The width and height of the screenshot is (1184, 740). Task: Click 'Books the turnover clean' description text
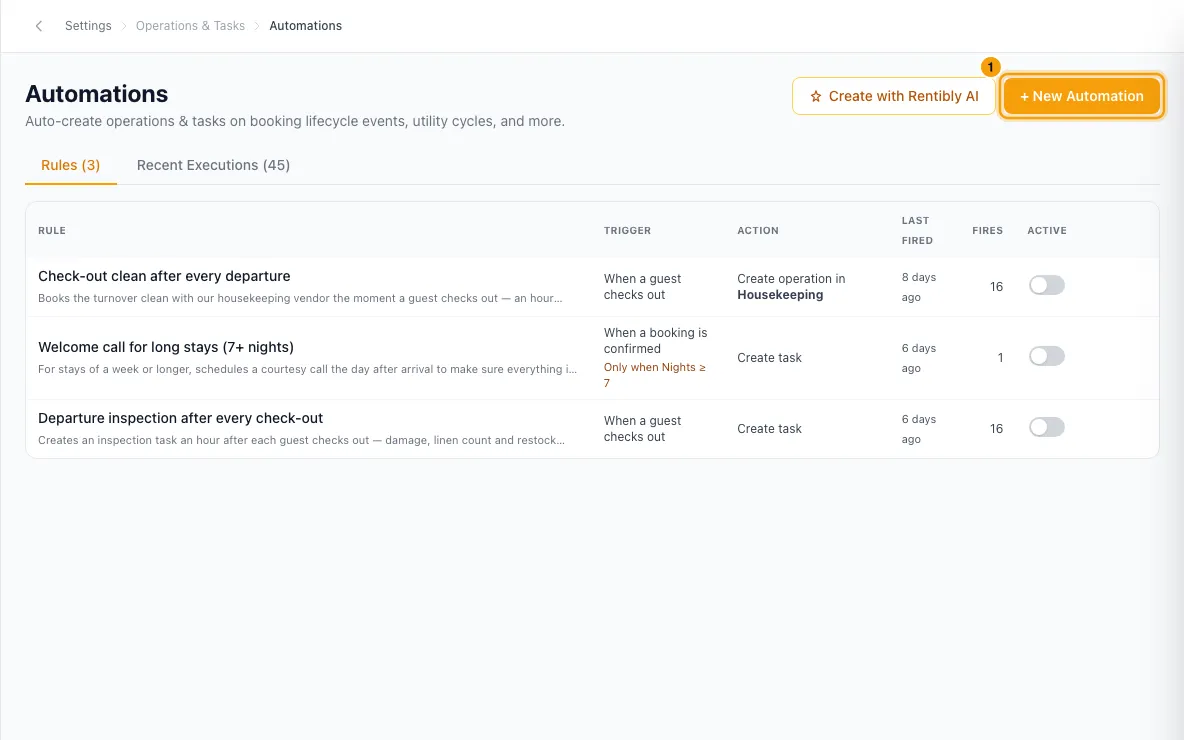pyautogui.click(x=301, y=298)
